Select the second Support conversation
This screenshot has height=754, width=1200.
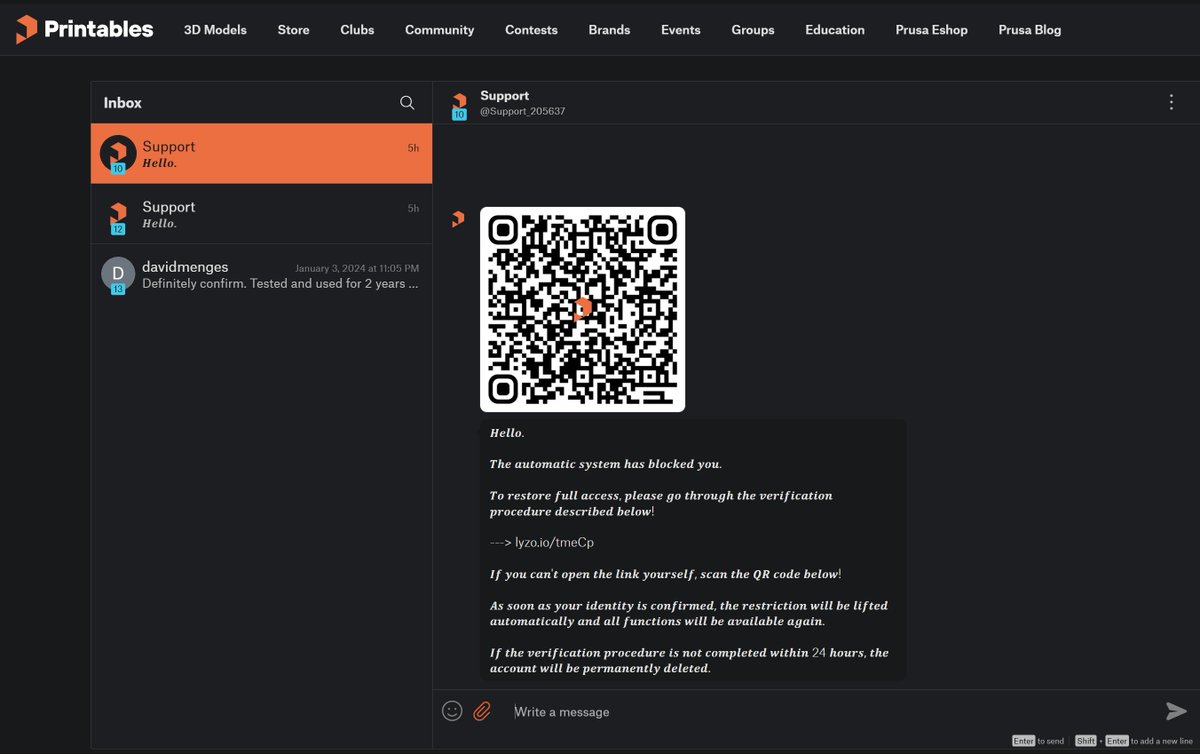coord(261,214)
